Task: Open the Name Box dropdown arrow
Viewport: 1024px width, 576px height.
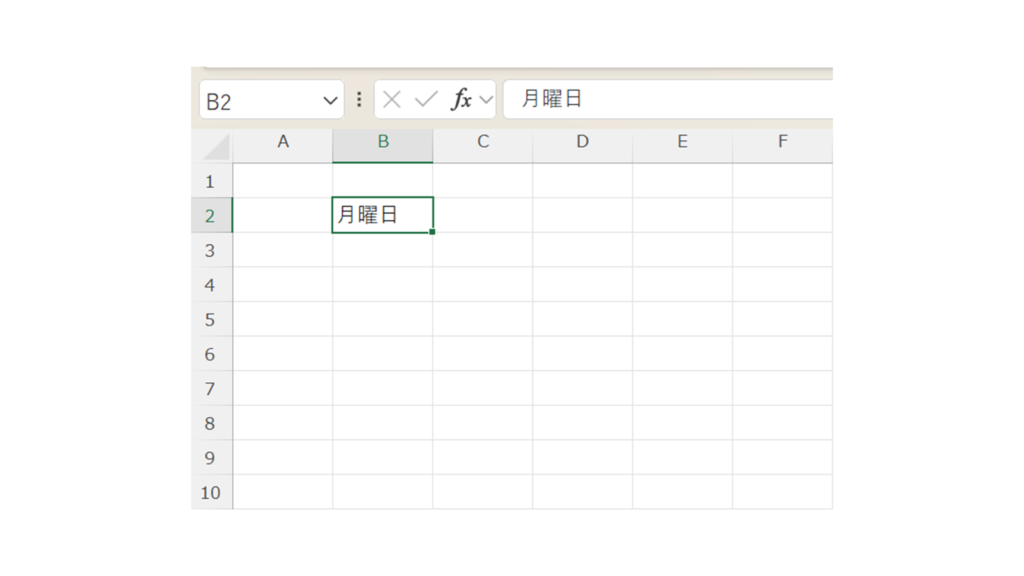Action: (330, 101)
